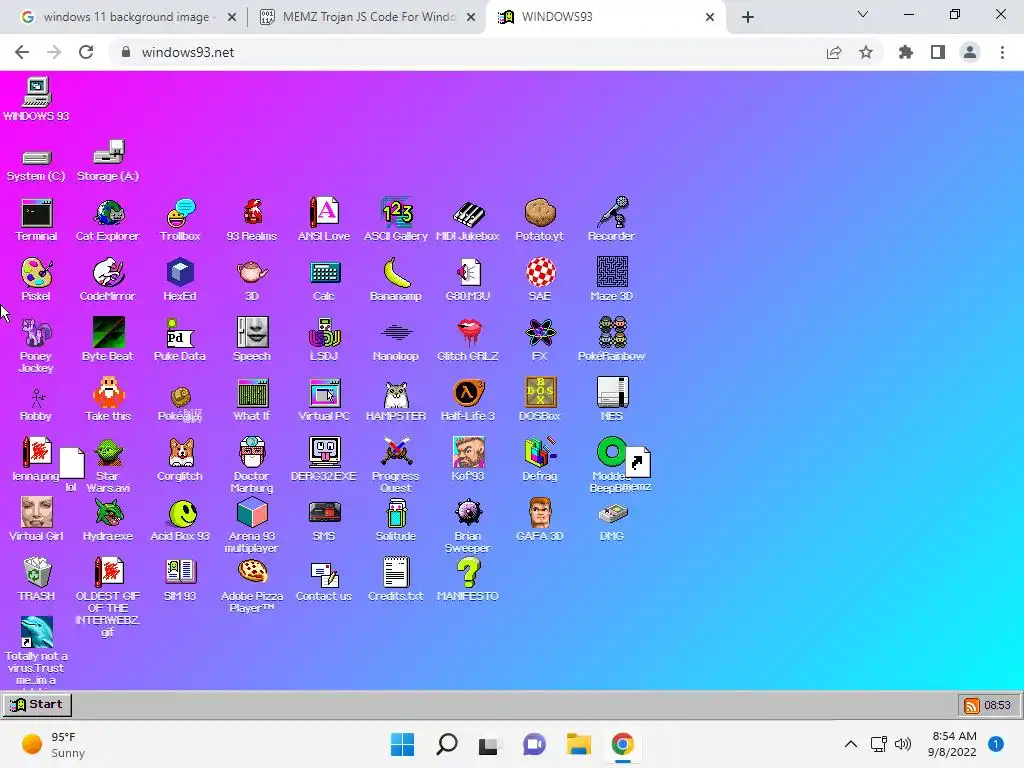
Task: Launch Virtual PC icon
Action: [x=324, y=400]
